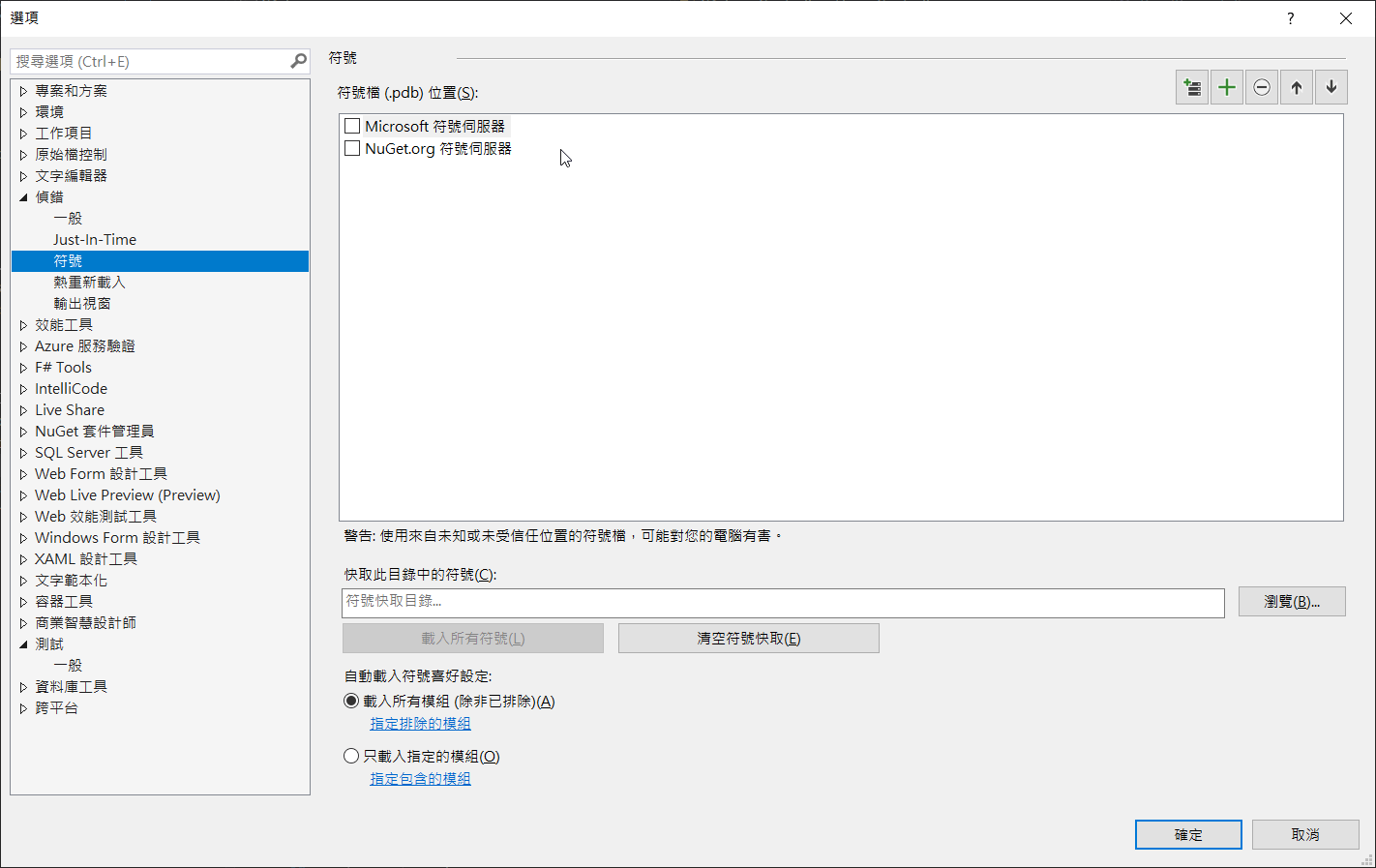The image size is (1376, 868).
Task: Click the green plus add symbol location icon
Action: tap(1227, 88)
